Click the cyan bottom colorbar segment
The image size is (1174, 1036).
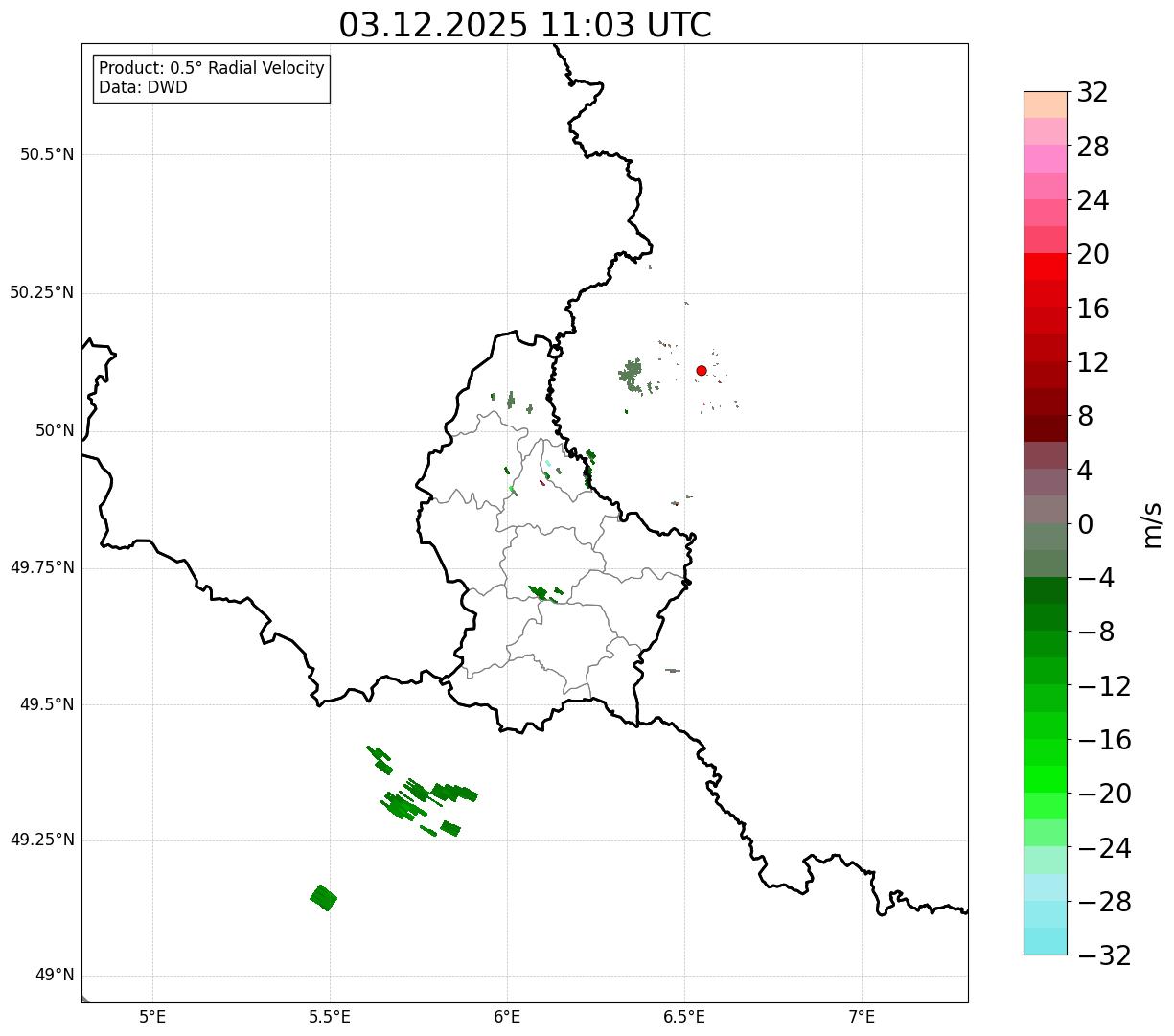[1045, 941]
